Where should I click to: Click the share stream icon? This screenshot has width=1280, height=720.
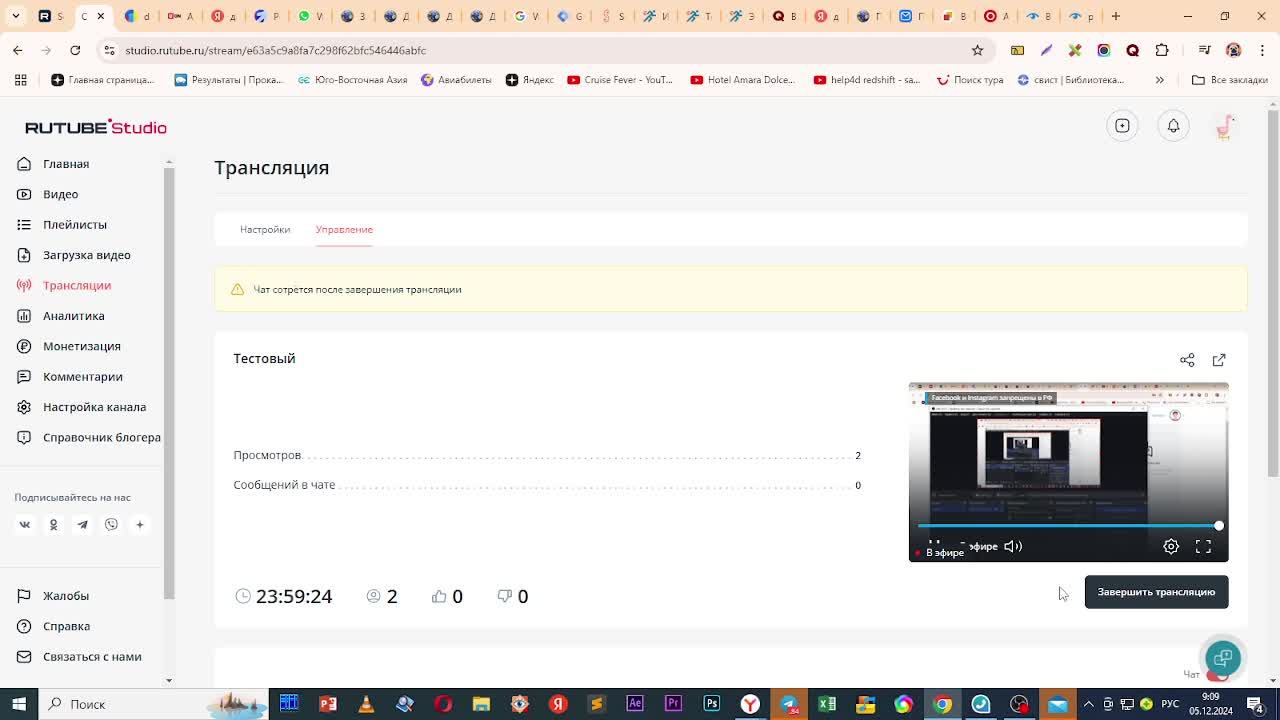1187,360
